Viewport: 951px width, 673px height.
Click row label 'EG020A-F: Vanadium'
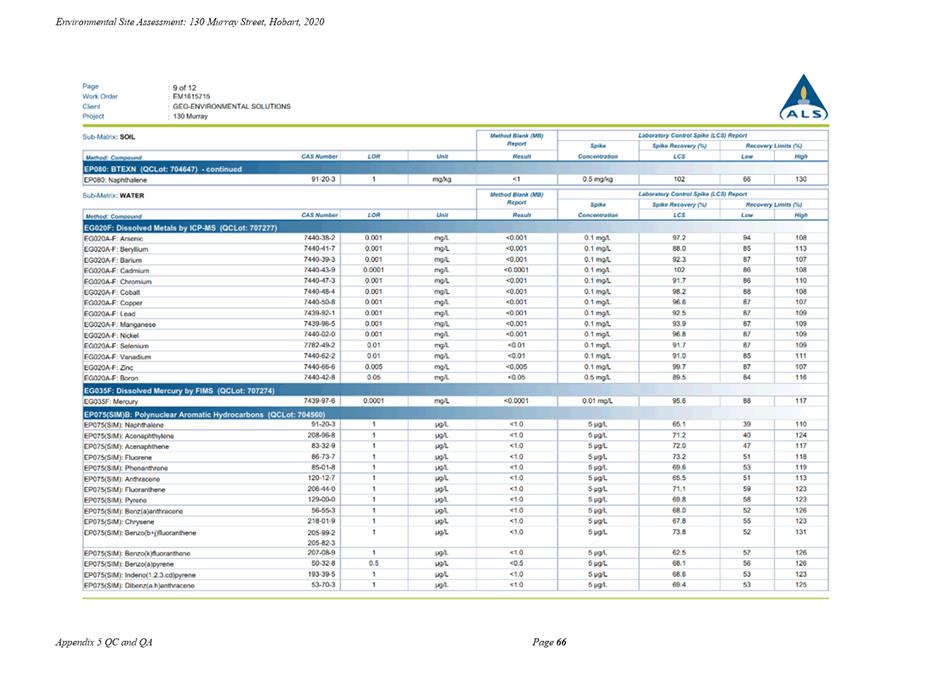click(x=117, y=357)
